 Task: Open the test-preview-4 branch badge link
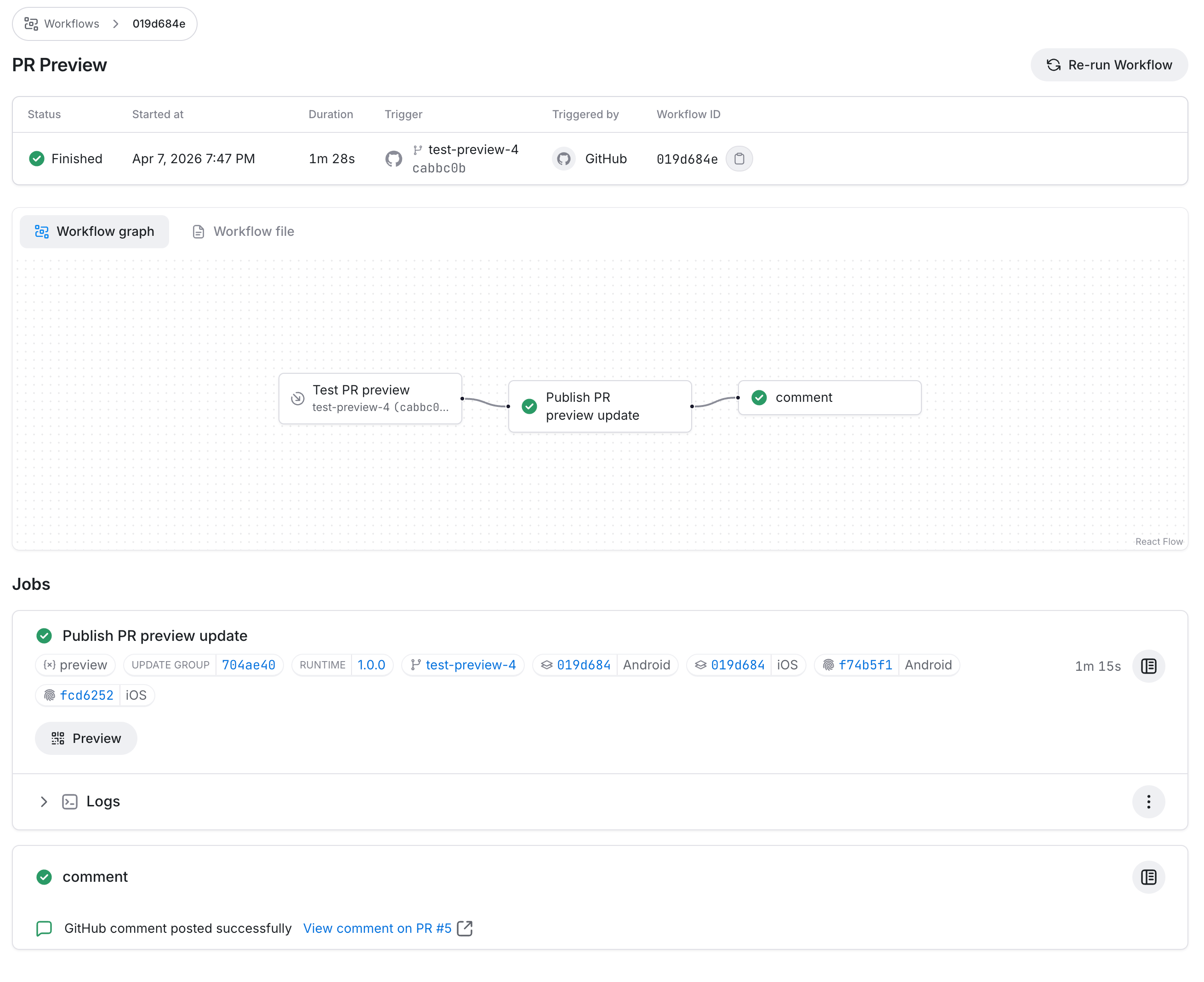pyautogui.click(x=463, y=665)
